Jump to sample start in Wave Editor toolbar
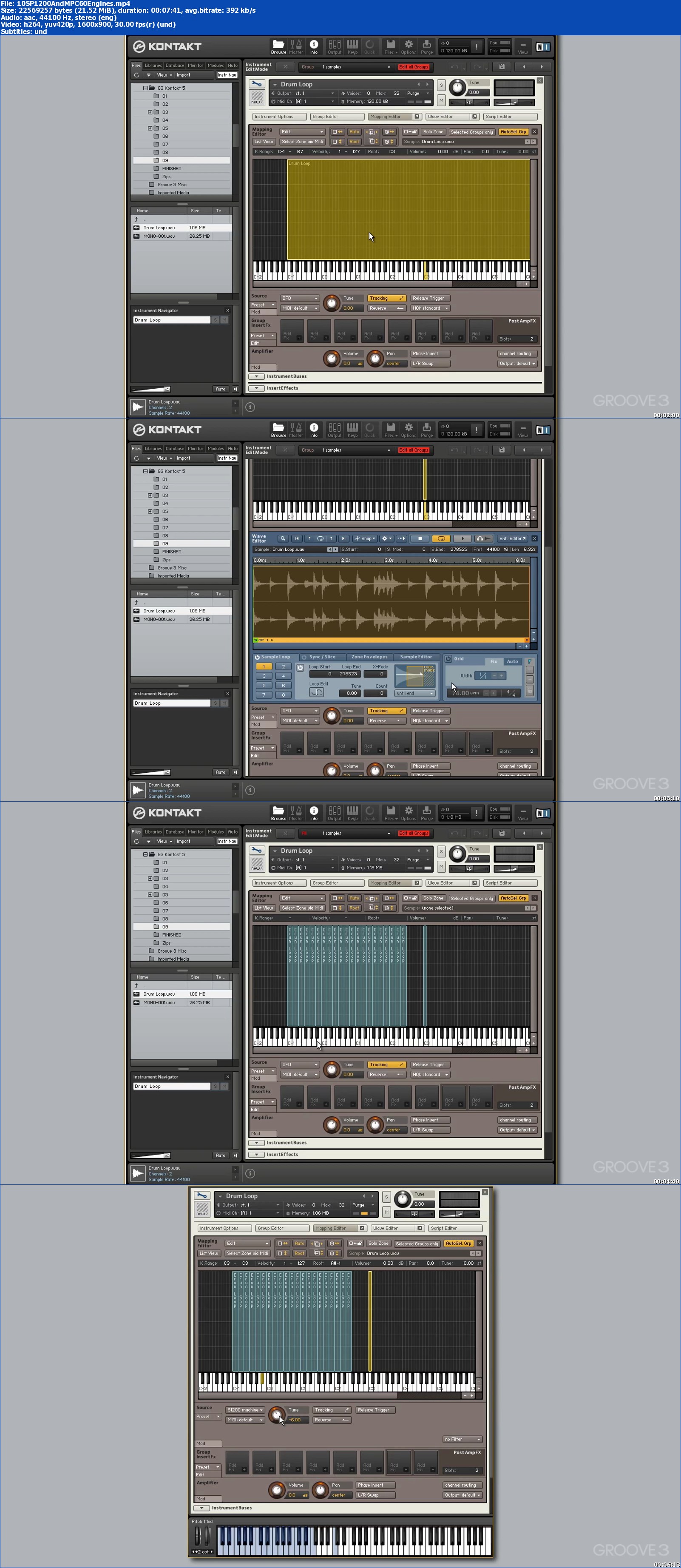 click(296, 539)
